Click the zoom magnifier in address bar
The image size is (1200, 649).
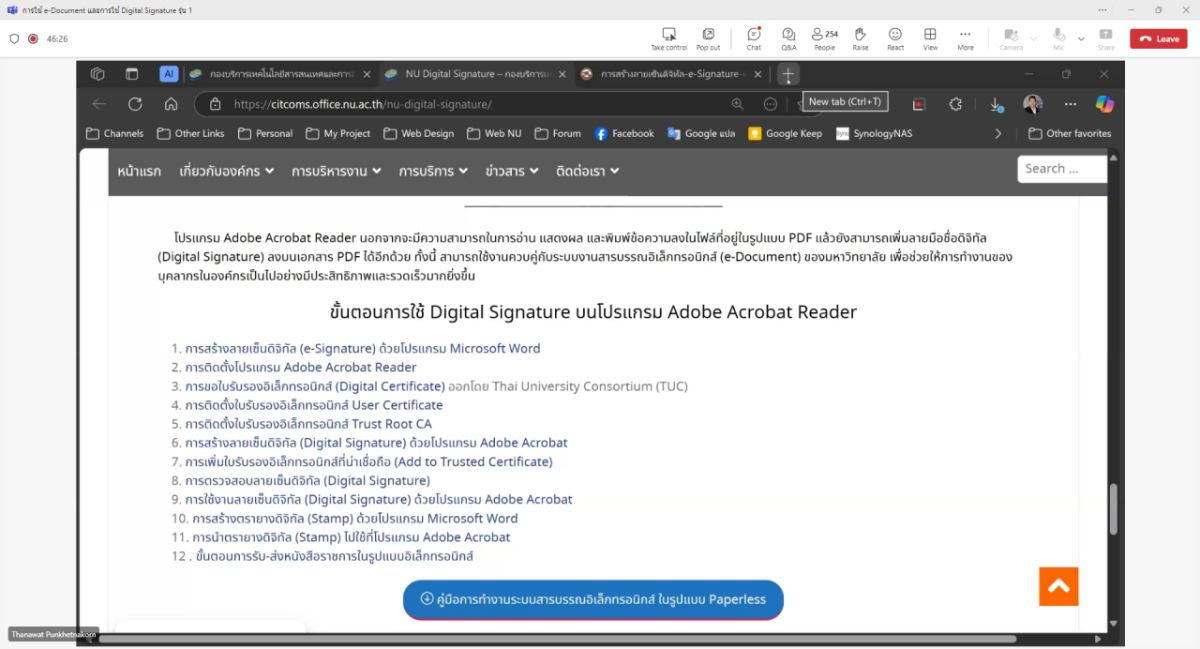coord(737,104)
